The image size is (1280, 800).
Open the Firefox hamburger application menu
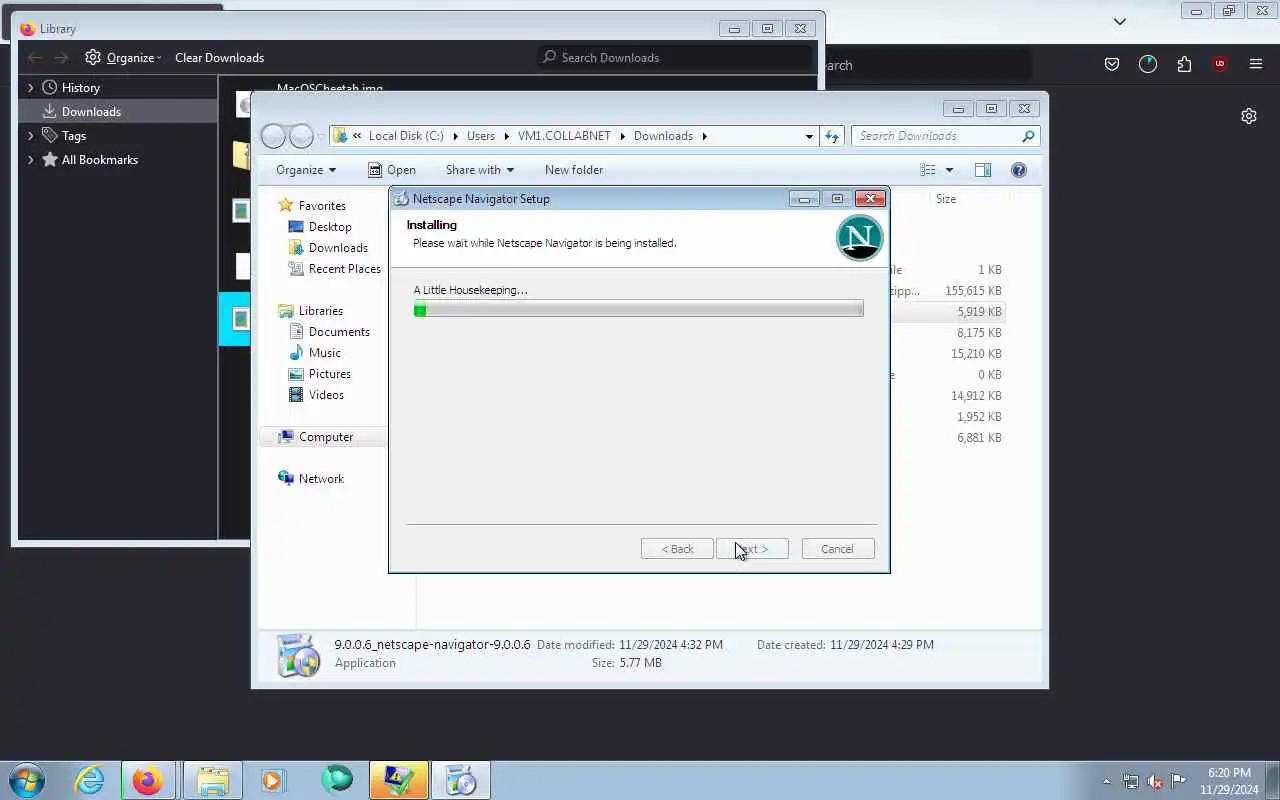tap(1256, 64)
